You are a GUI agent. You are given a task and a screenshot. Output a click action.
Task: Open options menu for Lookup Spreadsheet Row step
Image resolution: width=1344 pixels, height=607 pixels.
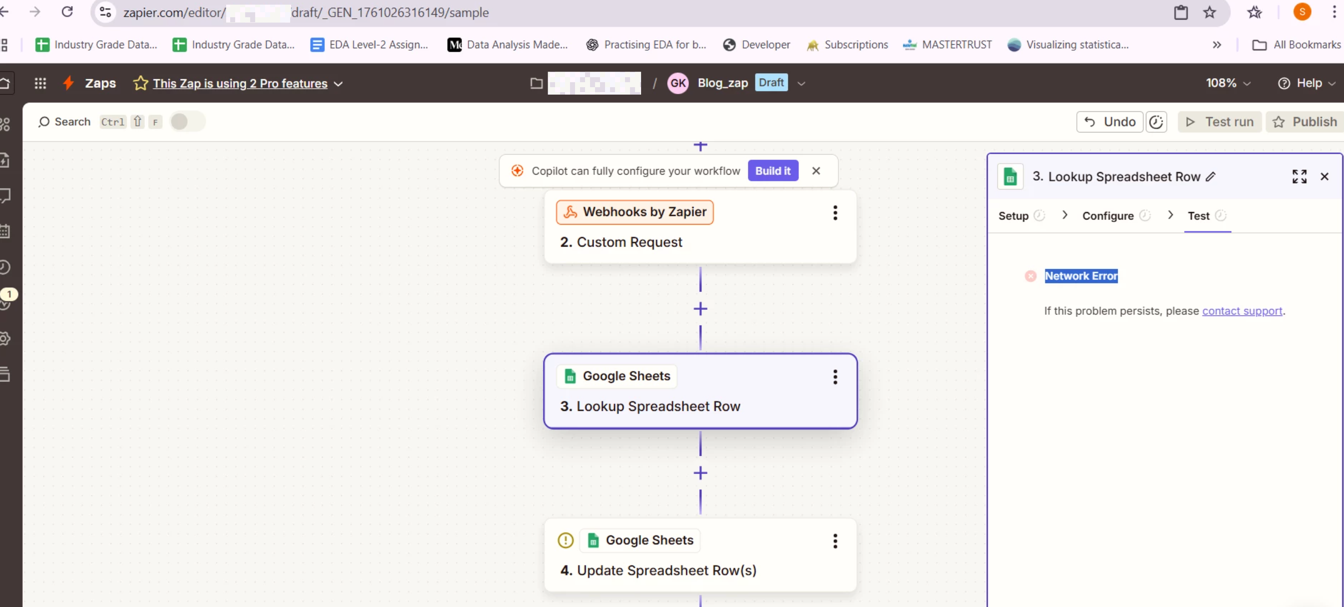(835, 377)
